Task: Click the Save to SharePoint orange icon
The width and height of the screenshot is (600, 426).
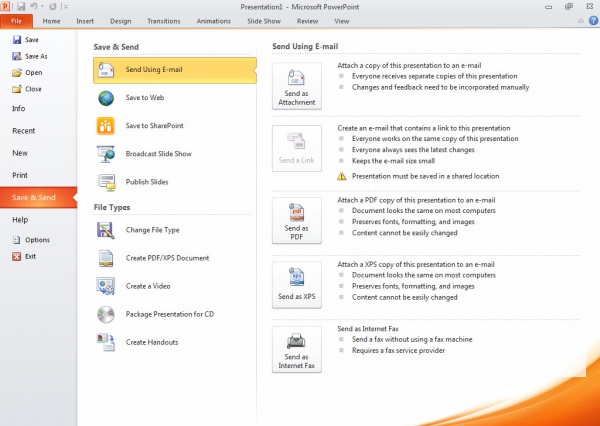Action: pyautogui.click(x=106, y=126)
